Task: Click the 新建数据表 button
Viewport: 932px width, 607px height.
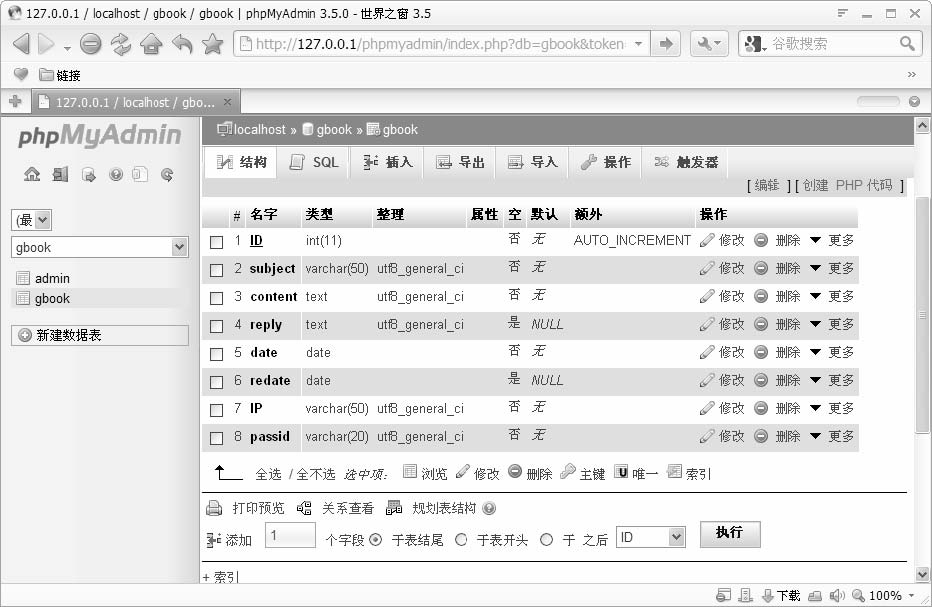Action: pyautogui.click(x=100, y=335)
